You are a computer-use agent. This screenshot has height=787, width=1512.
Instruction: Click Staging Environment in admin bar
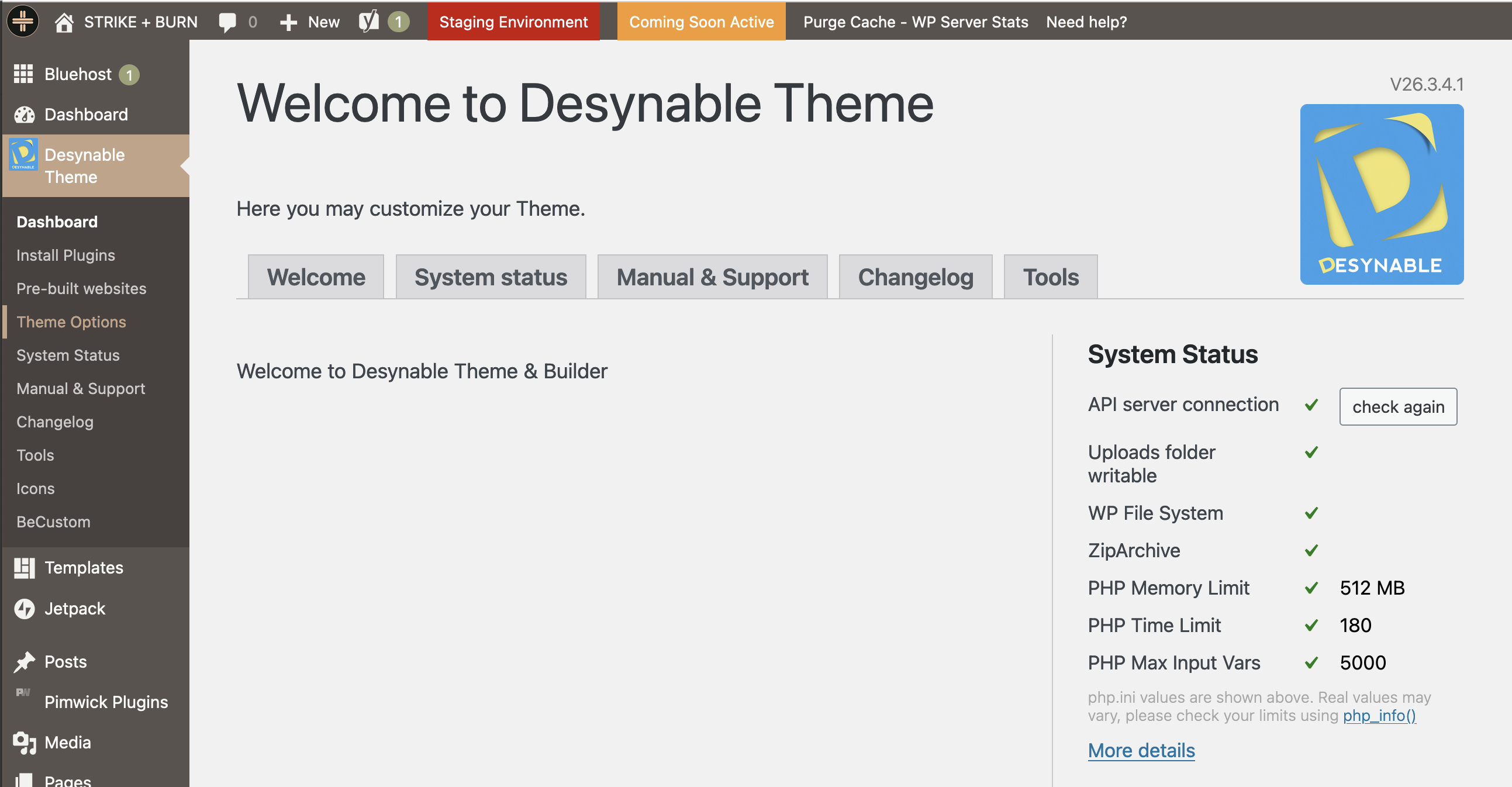point(513,22)
